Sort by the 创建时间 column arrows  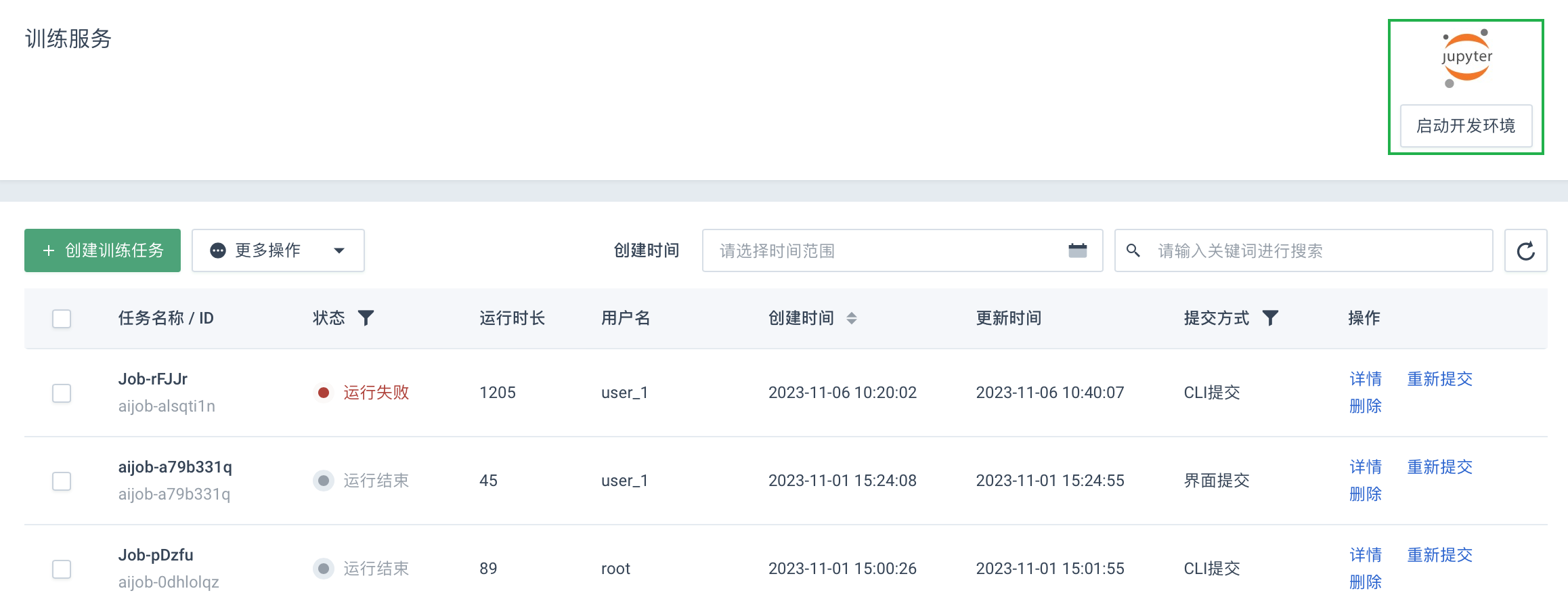852,318
